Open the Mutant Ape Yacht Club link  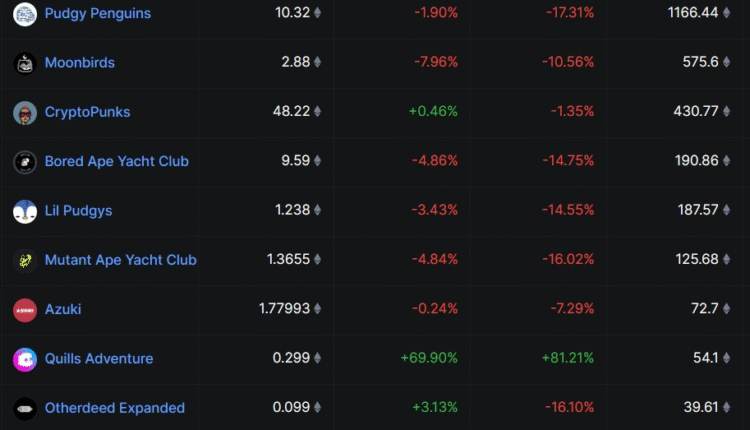coord(120,260)
